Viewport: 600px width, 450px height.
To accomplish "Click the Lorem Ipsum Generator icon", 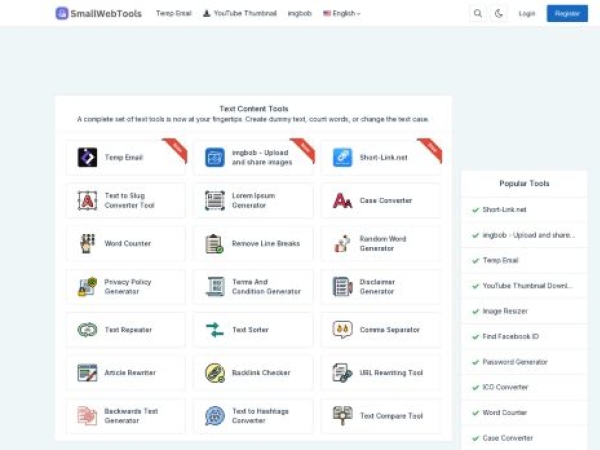I will (215, 200).
